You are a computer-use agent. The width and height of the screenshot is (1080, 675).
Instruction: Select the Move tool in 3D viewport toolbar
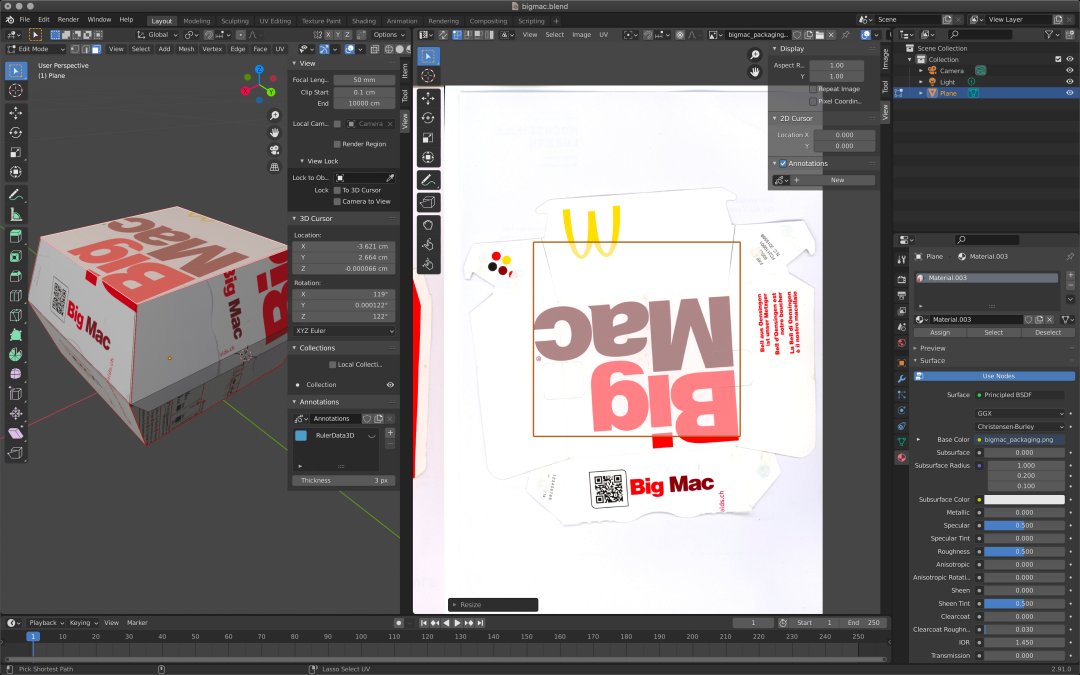(16, 112)
